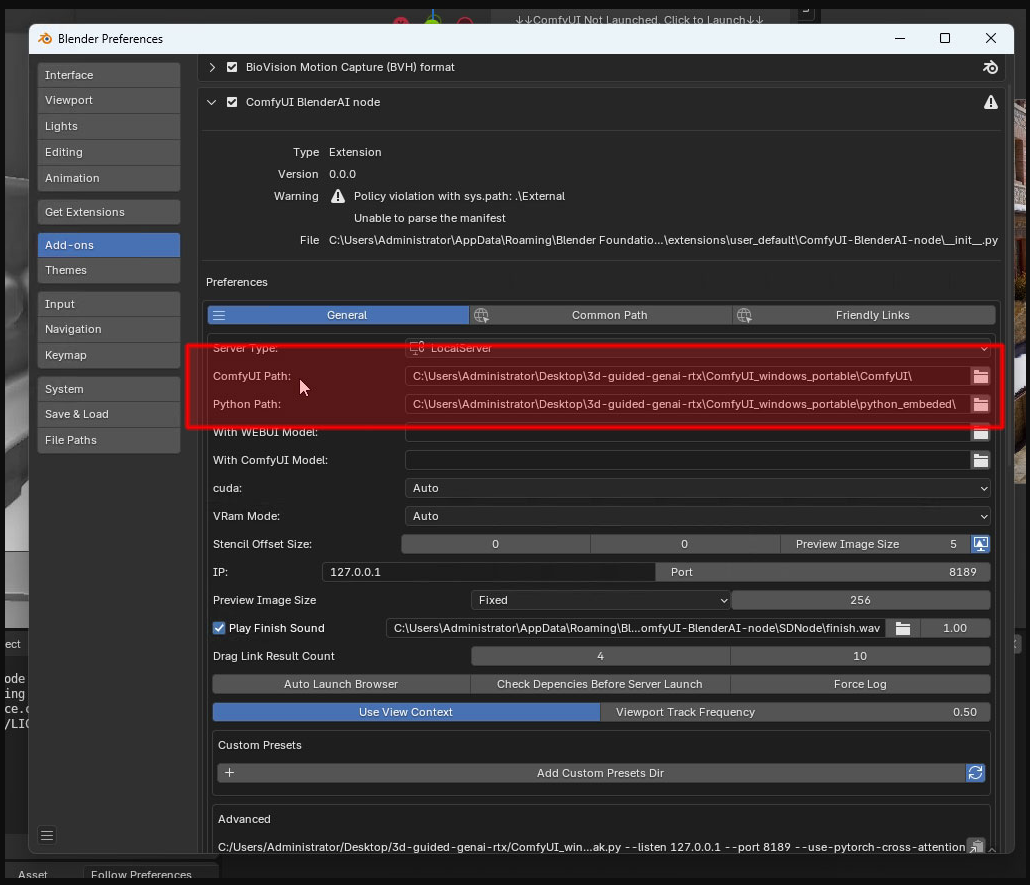
Task: Uncheck Play Finish Sound
Action: coord(219,628)
